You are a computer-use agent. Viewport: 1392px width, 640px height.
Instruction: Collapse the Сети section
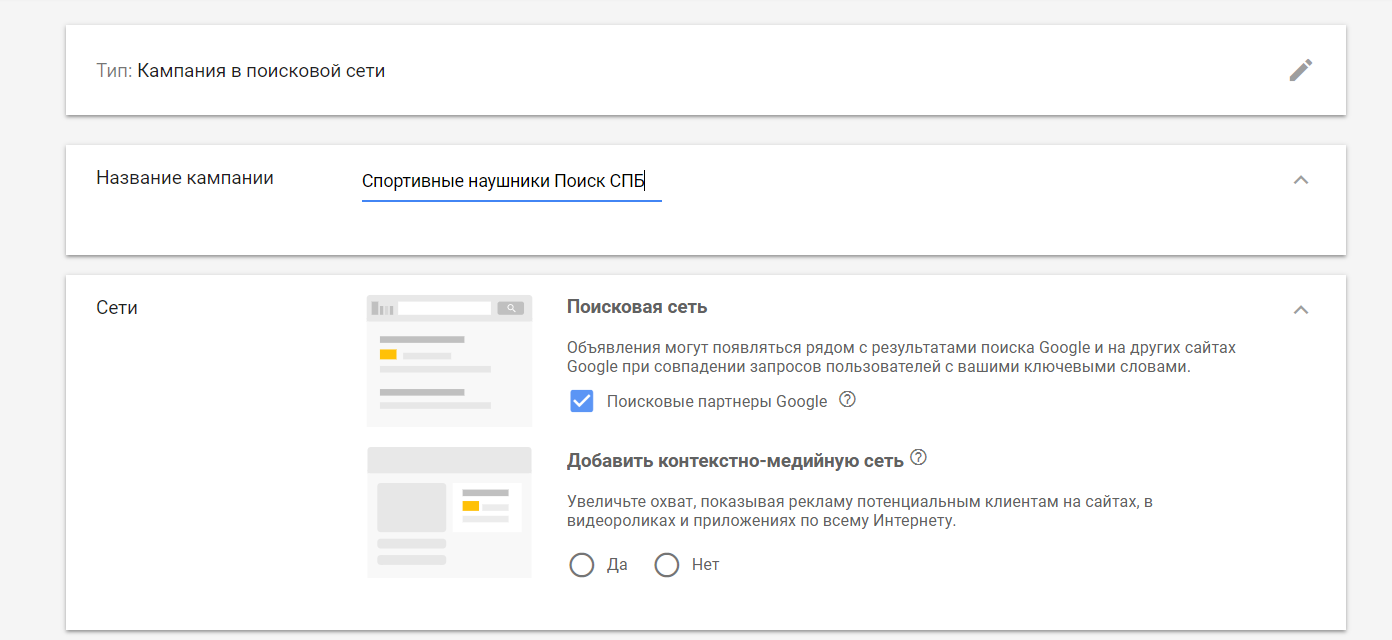tap(1301, 310)
